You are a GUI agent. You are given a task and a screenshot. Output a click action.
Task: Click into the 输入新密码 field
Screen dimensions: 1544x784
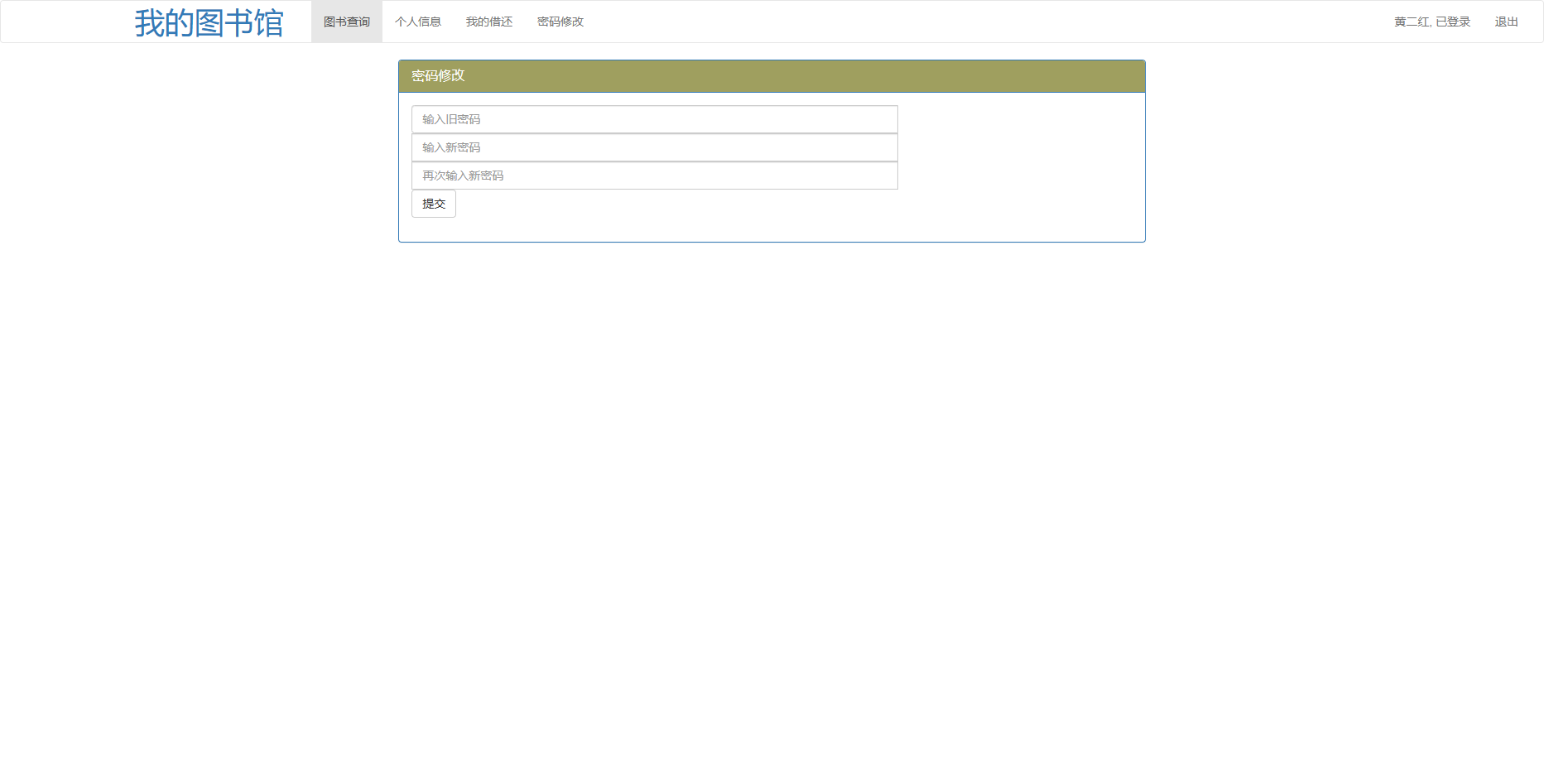[654, 147]
